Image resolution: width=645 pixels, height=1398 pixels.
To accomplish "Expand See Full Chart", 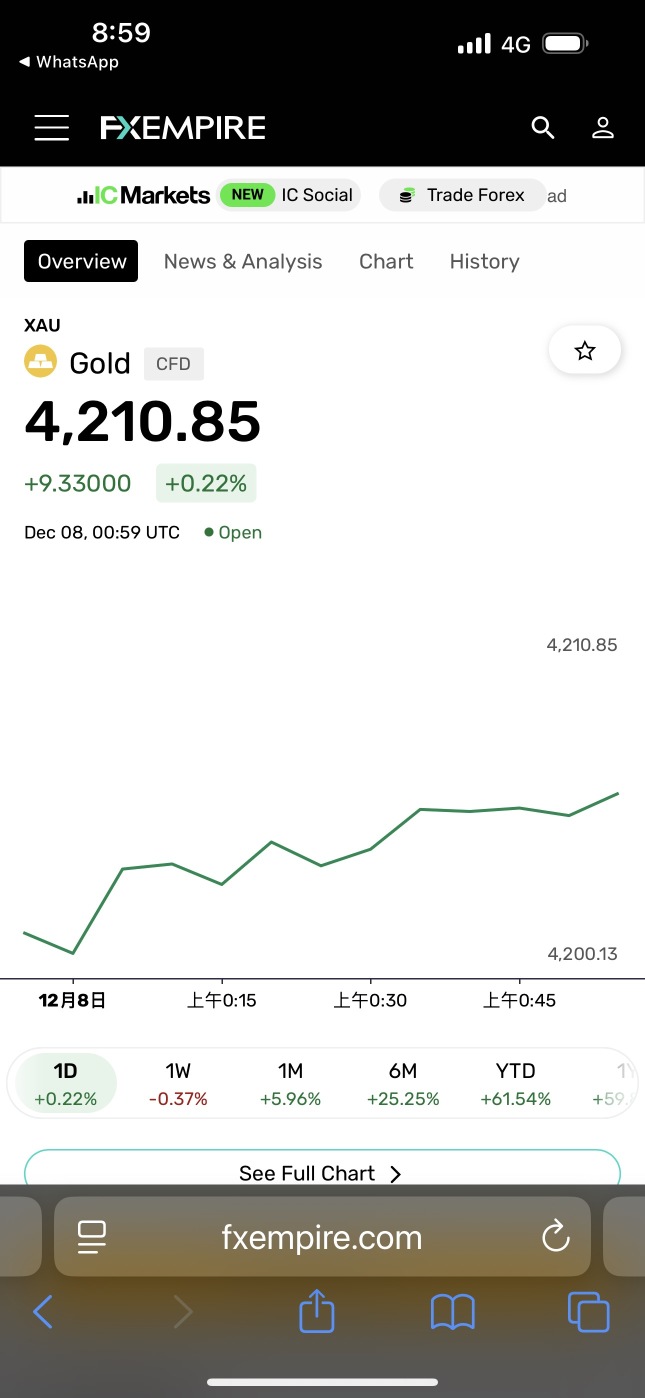I will coord(322,1172).
